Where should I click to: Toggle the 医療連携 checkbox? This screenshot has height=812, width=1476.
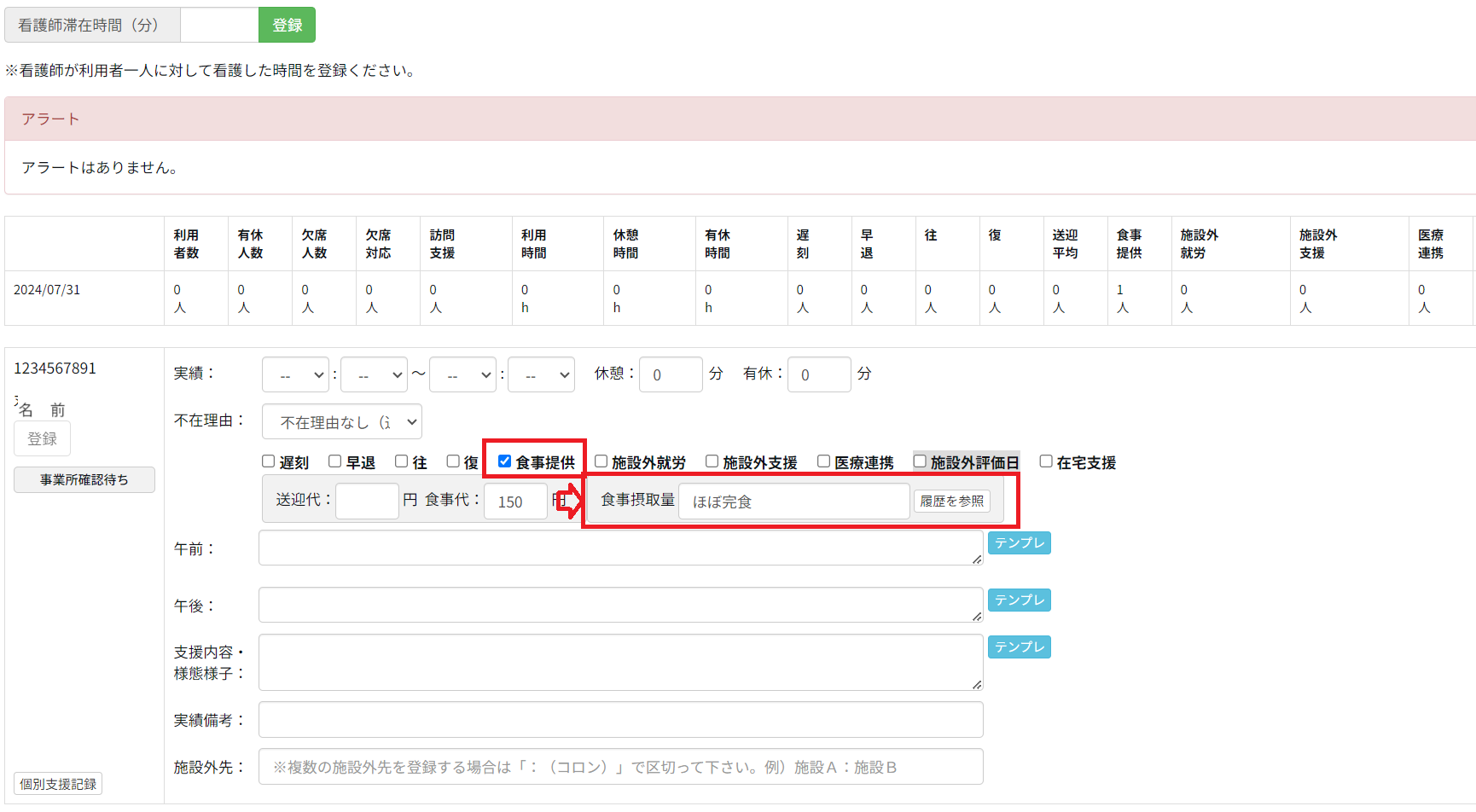click(824, 461)
